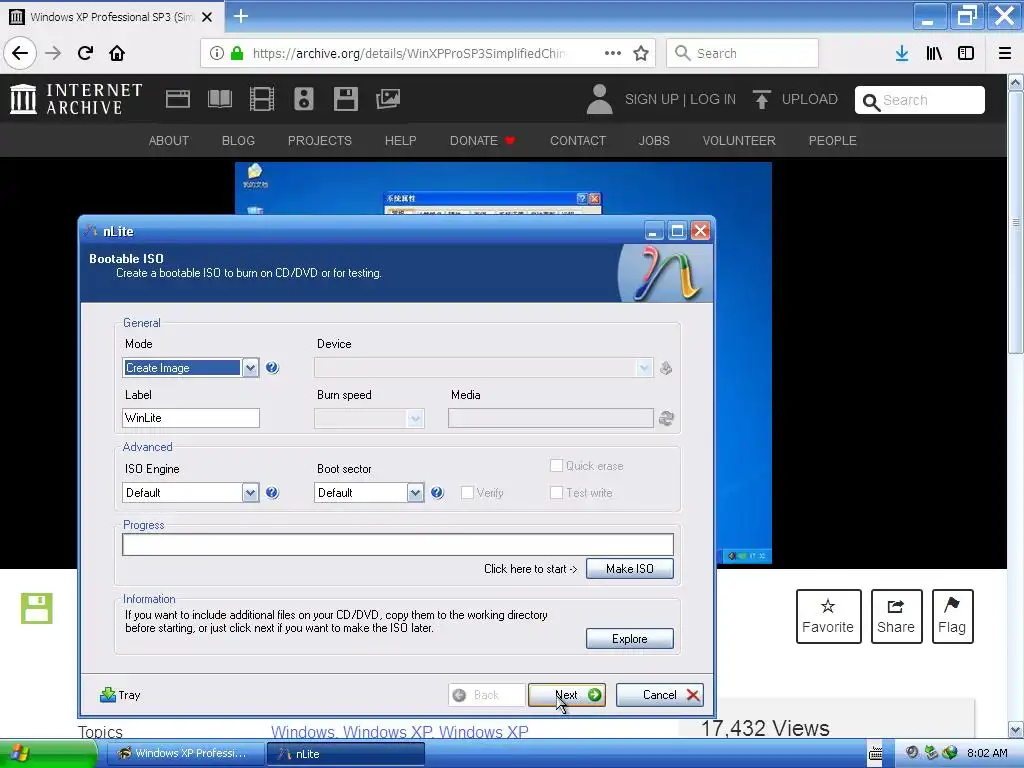Open PROJECTS menu item

pos(319,140)
